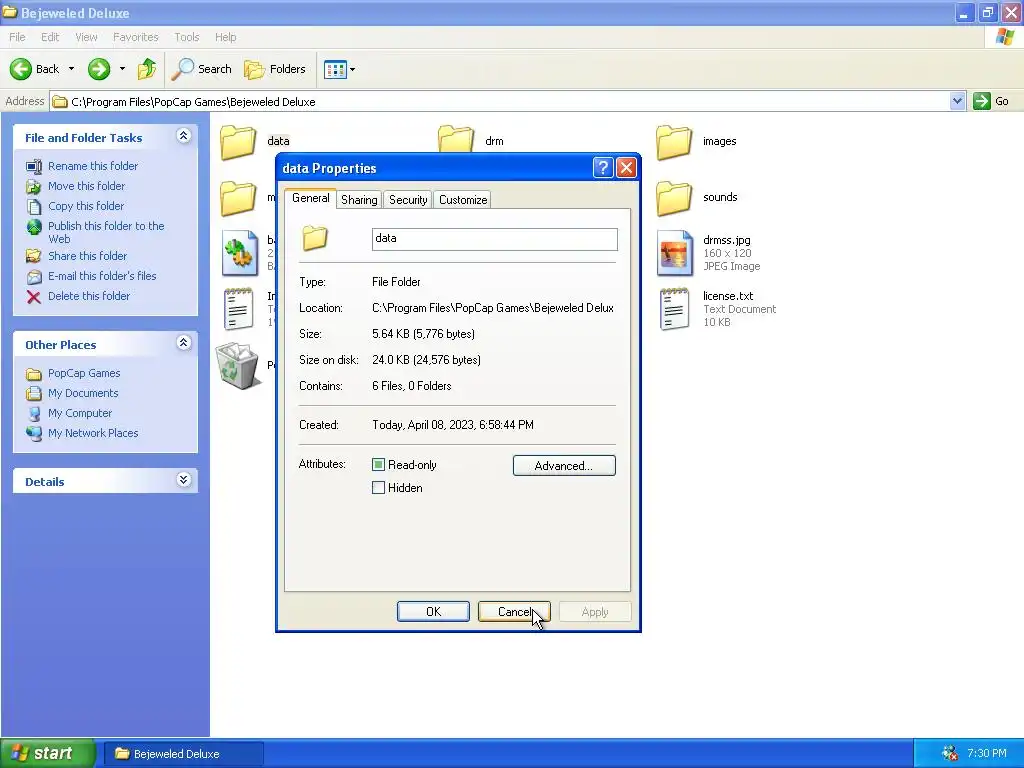The width and height of the screenshot is (1024, 768).
Task: Select the license.txt document icon
Action: [x=675, y=309]
